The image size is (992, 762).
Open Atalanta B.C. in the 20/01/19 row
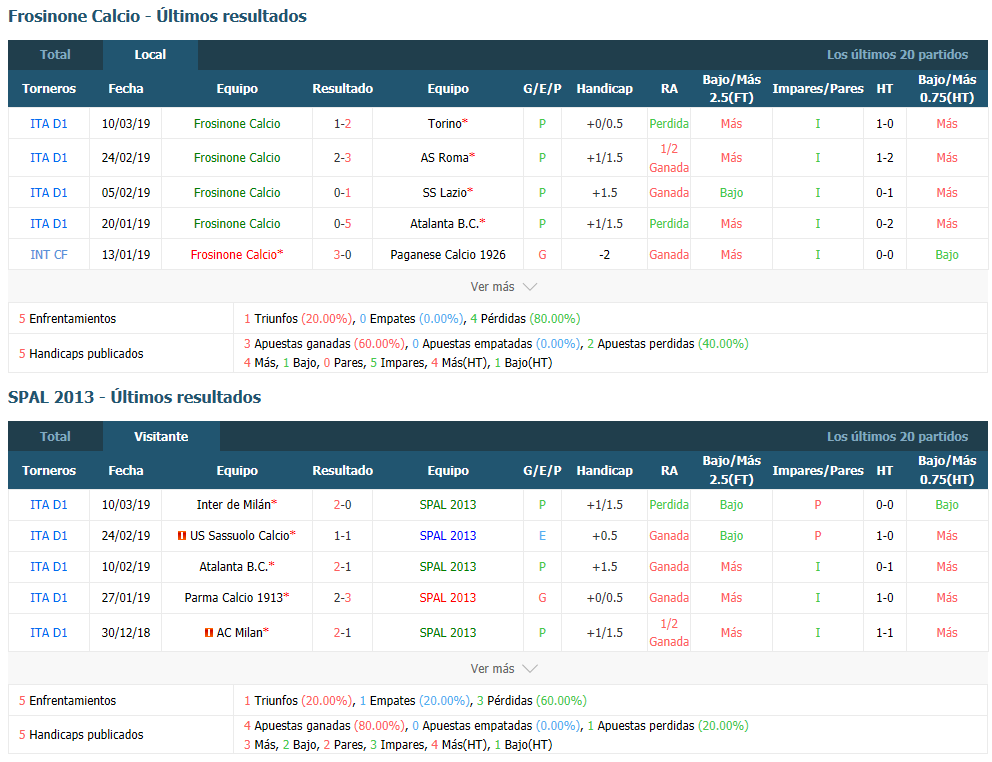click(445, 224)
